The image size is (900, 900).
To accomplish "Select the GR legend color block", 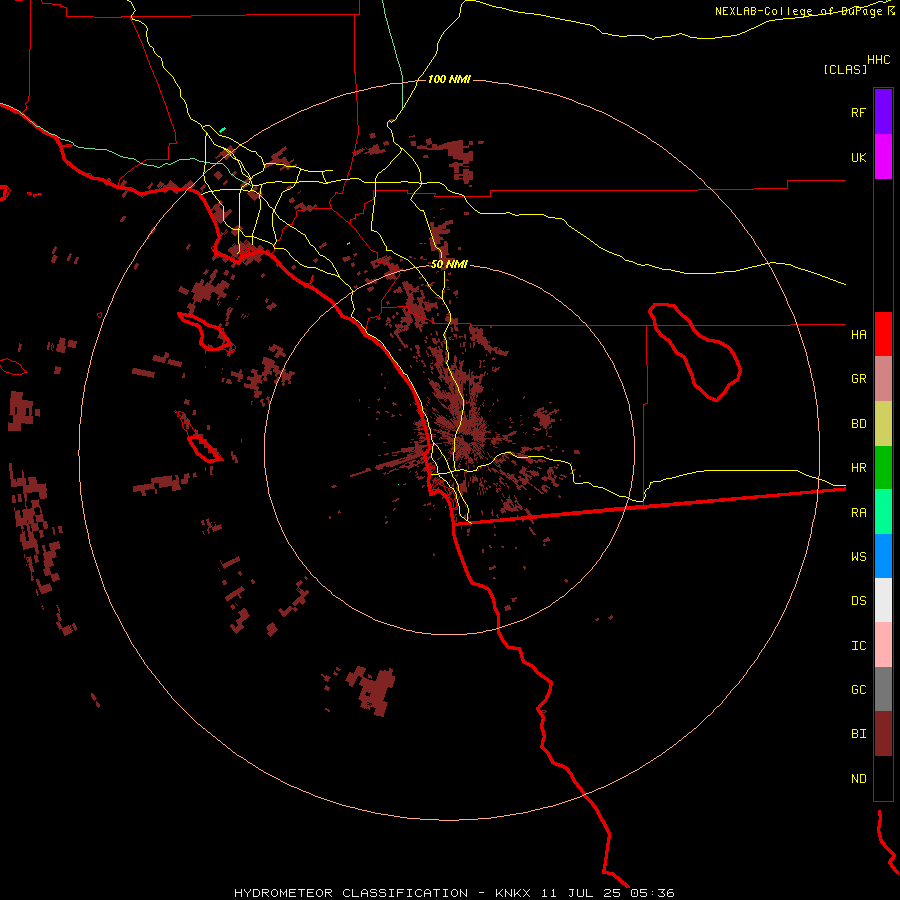I will tap(883, 379).
